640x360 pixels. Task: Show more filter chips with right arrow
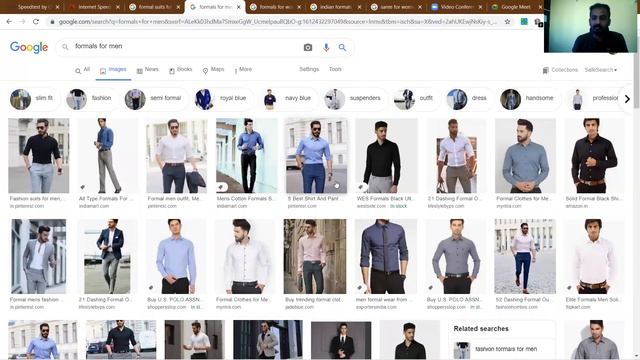tap(627, 99)
